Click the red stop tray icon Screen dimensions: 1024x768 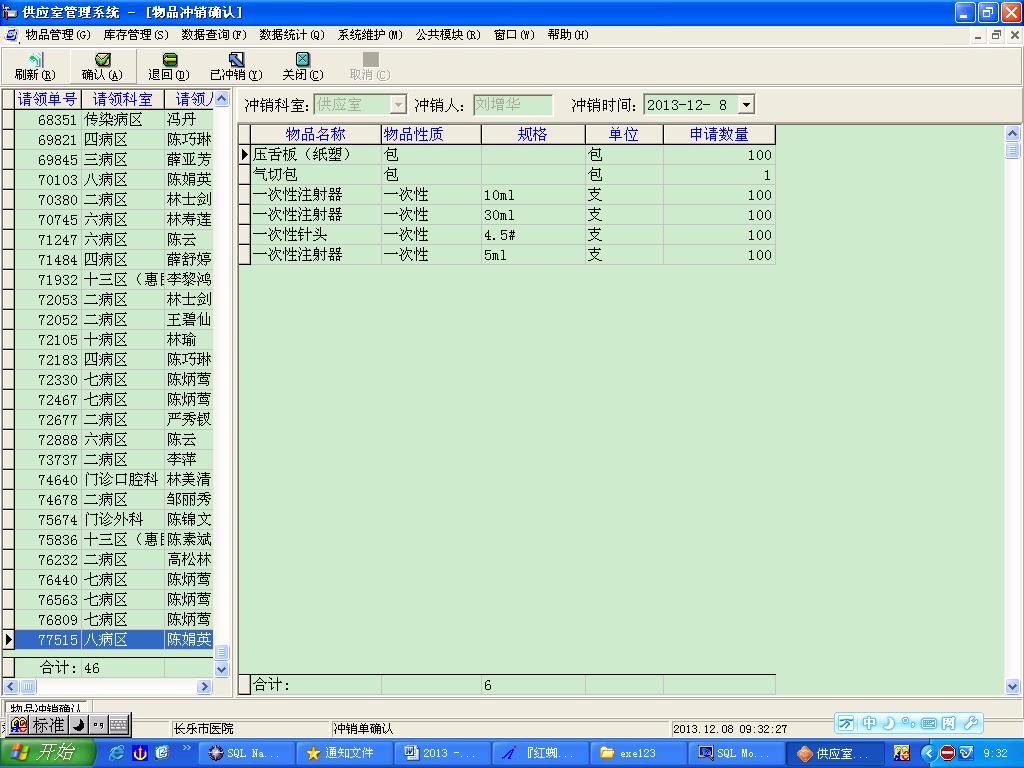click(x=947, y=753)
